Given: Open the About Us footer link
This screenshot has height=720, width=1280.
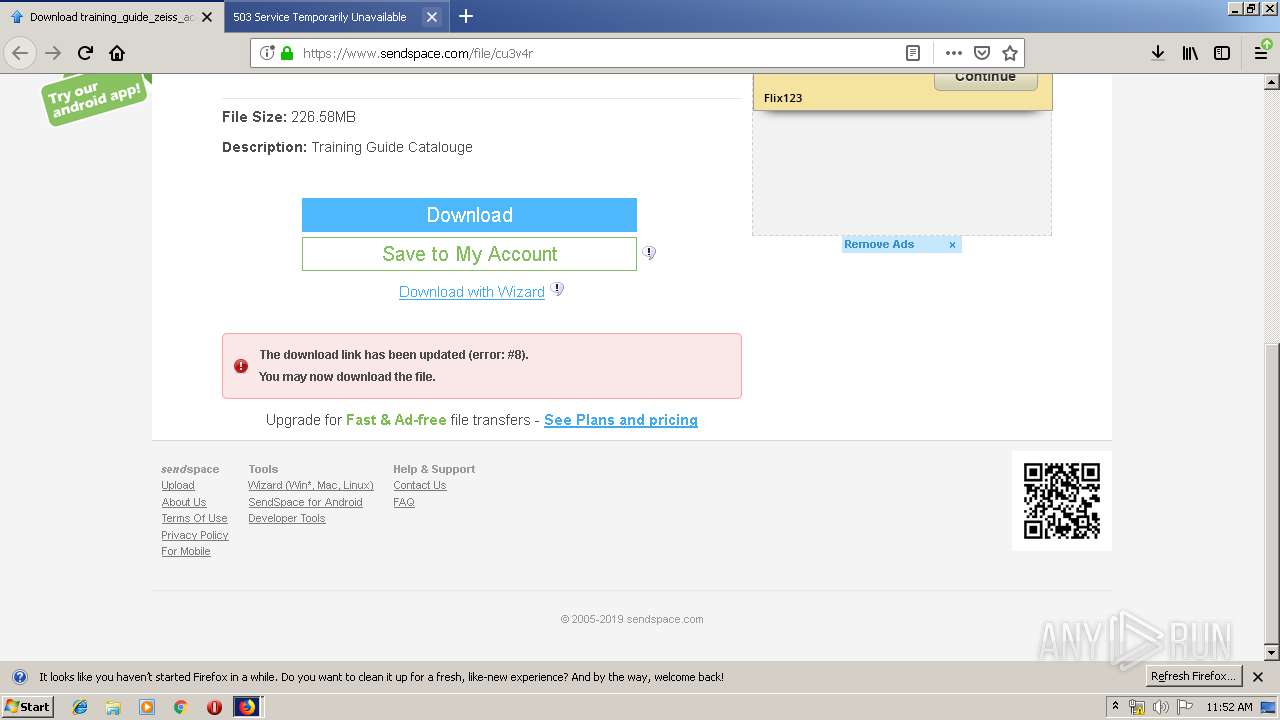Looking at the screenshot, I should [184, 502].
